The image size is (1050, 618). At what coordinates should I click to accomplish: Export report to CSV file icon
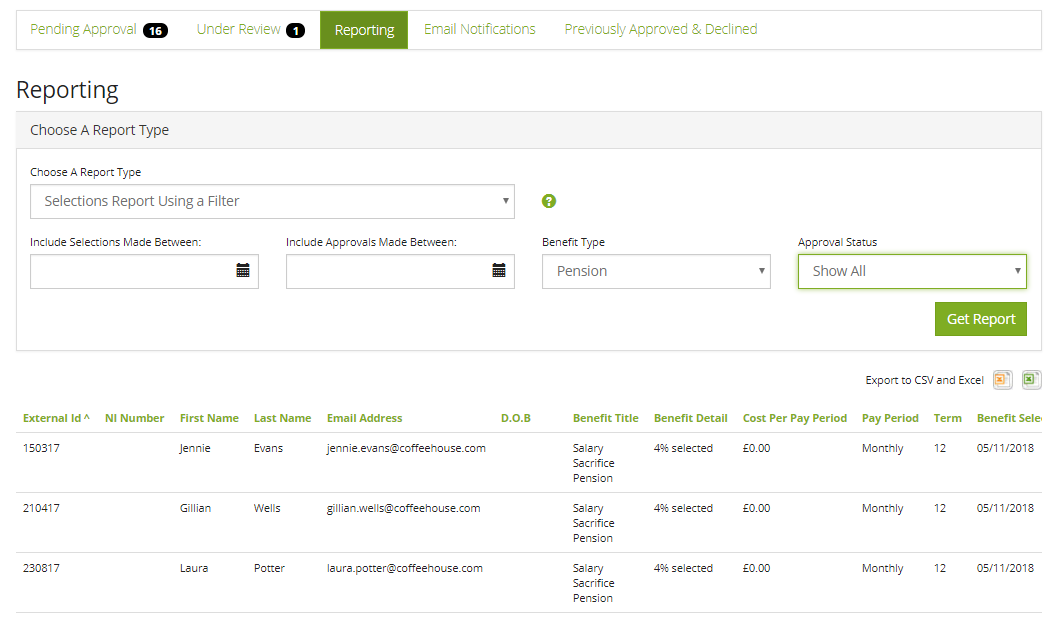click(1002, 380)
